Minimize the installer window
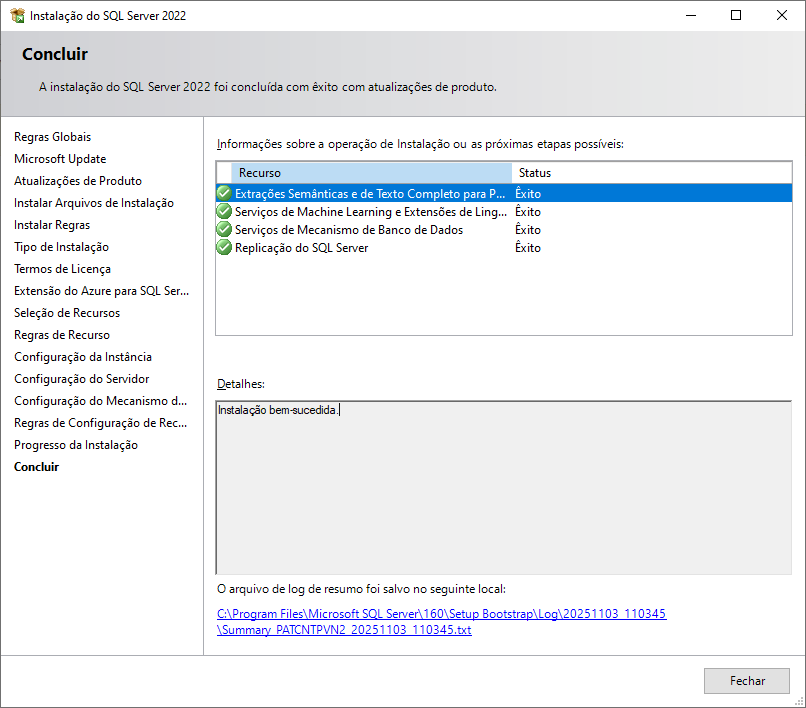Screen dimensions: 806x708 click(691, 15)
